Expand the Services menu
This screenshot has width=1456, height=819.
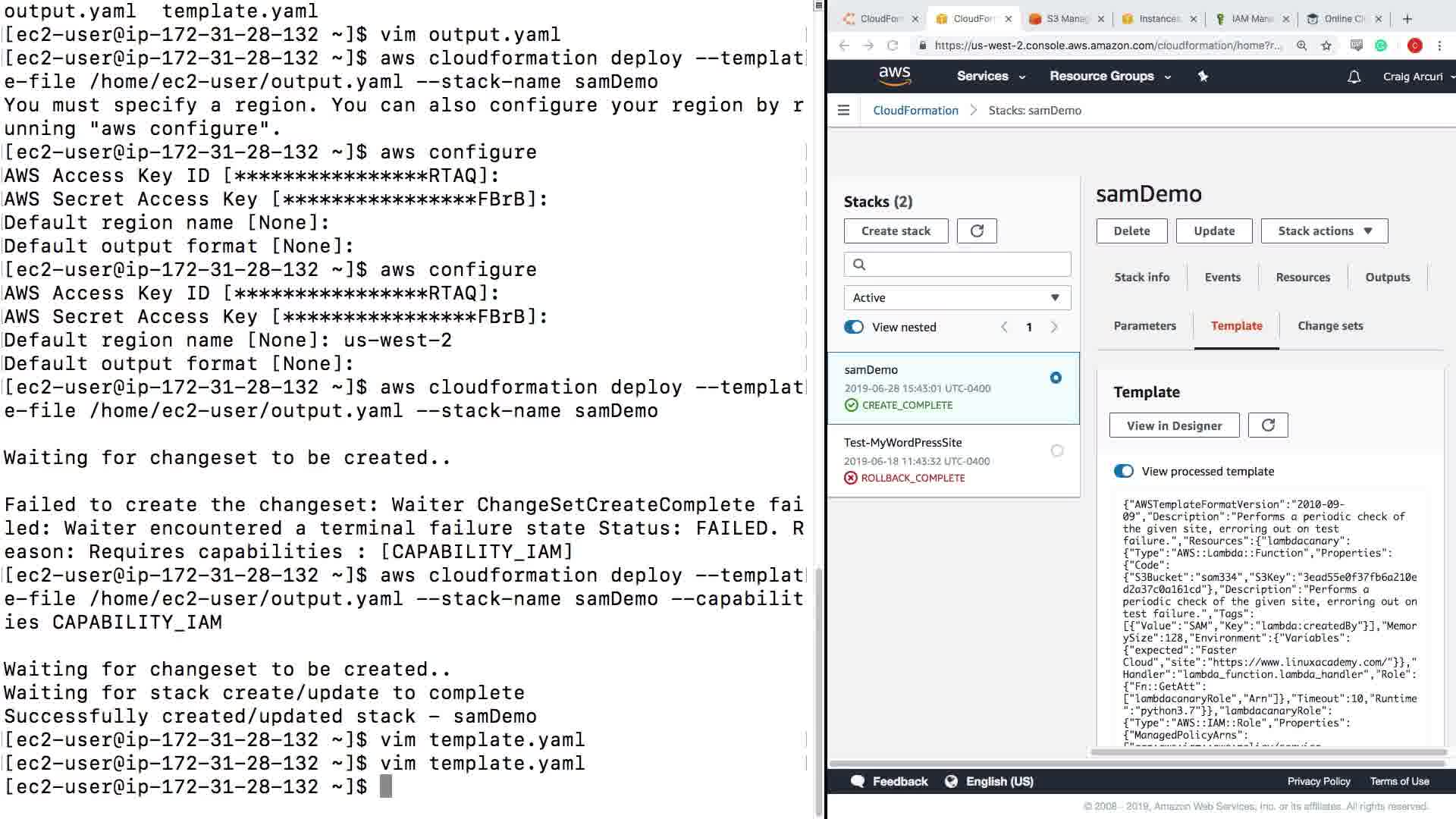click(x=990, y=76)
